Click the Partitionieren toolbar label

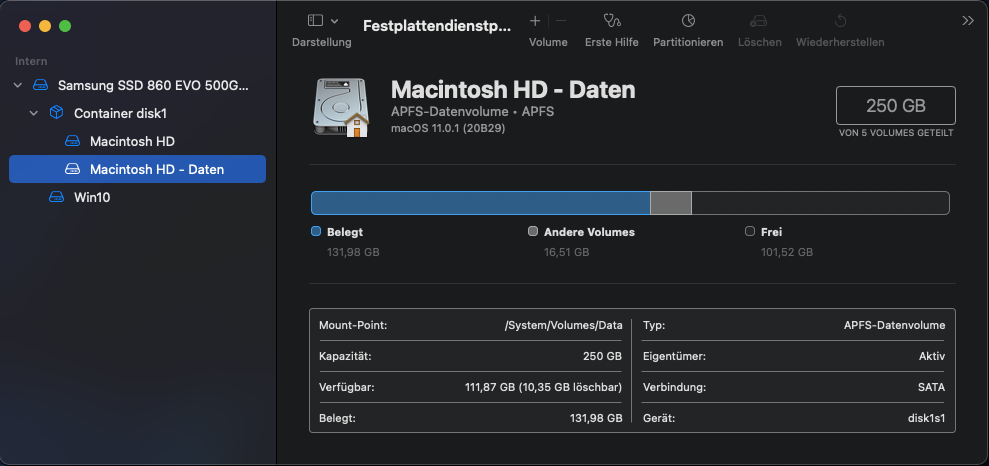(688, 42)
